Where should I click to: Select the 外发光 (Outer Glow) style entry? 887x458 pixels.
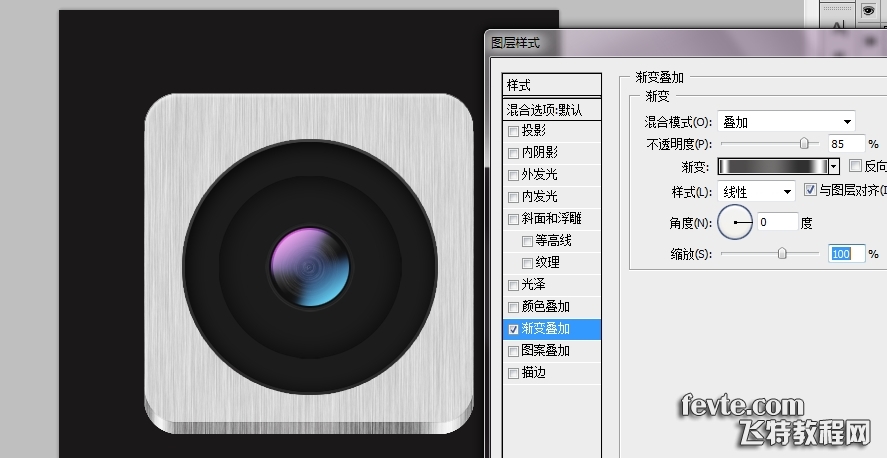click(x=540, y=175)
